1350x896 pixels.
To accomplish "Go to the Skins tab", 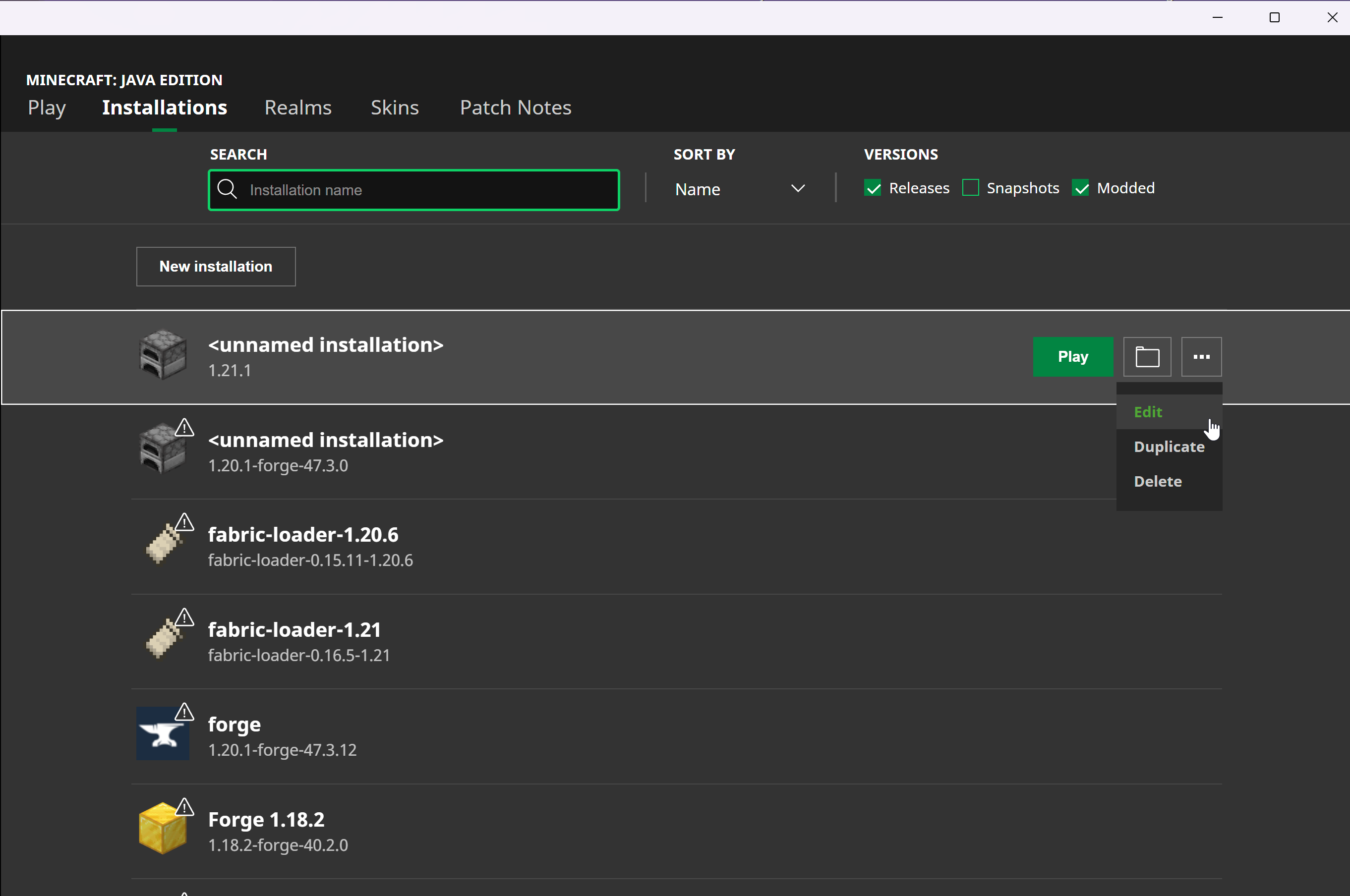I will (x=394, y=108).
